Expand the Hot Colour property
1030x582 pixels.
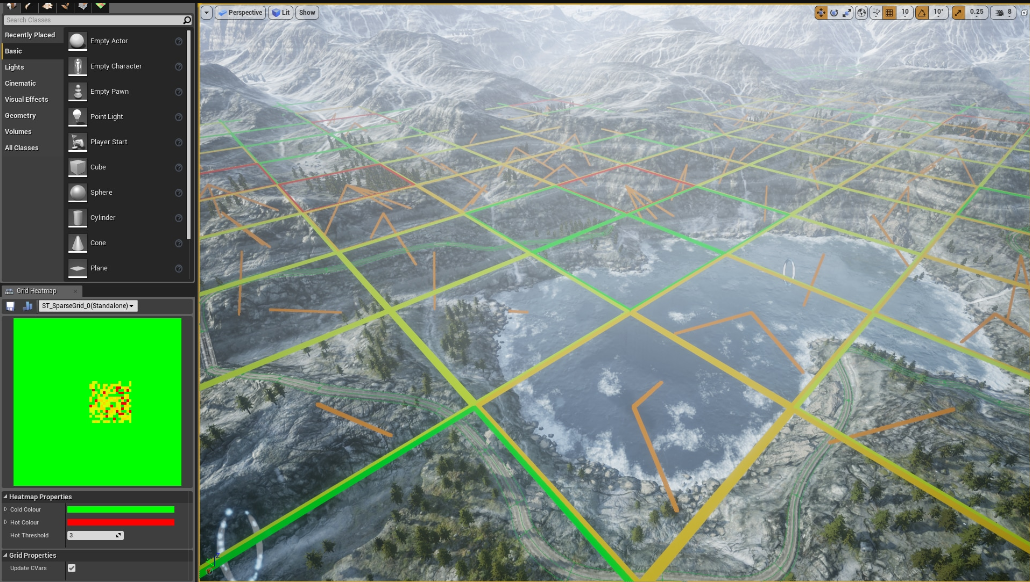point(6,523)
